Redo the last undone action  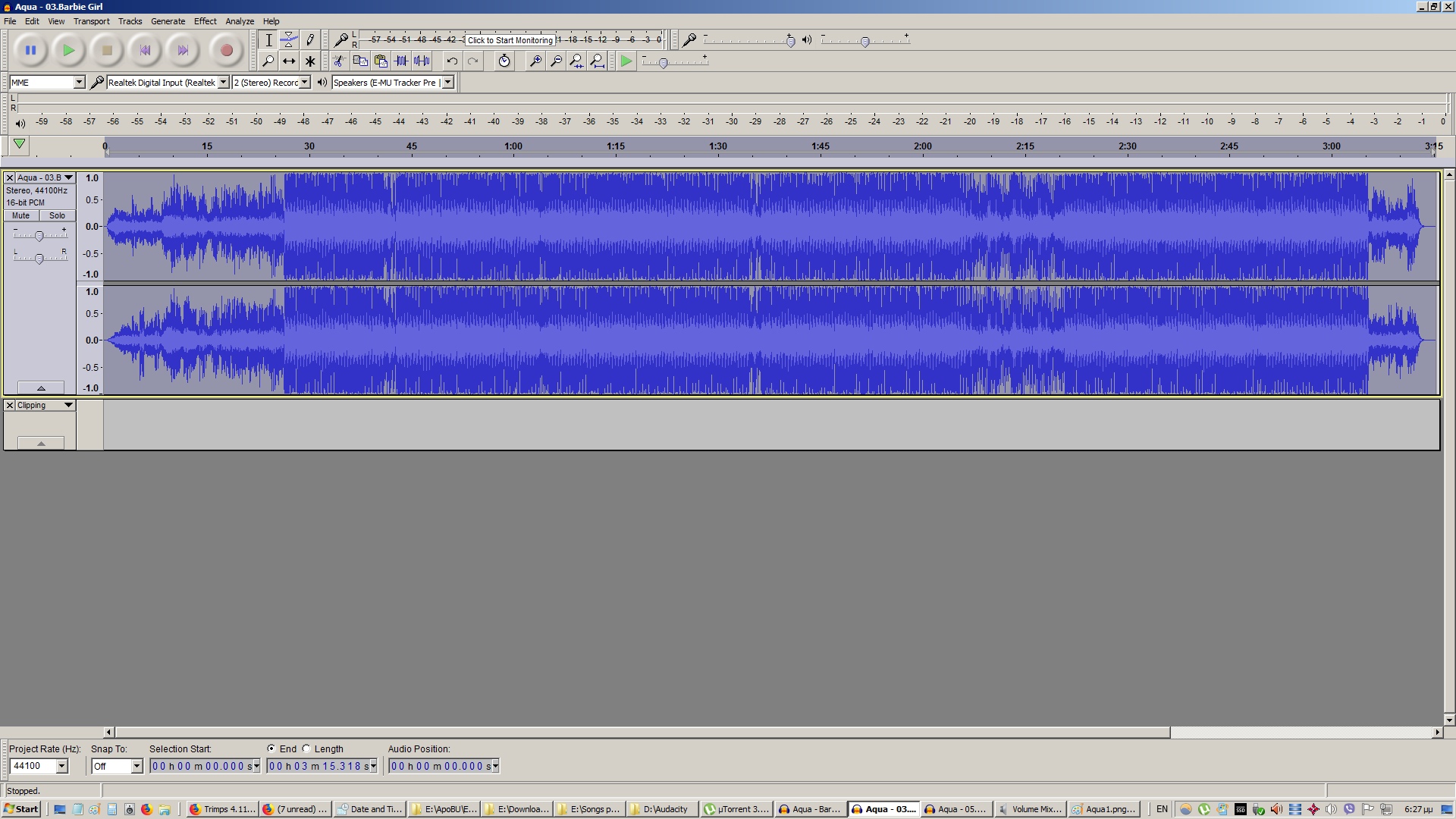coord(472,61)
